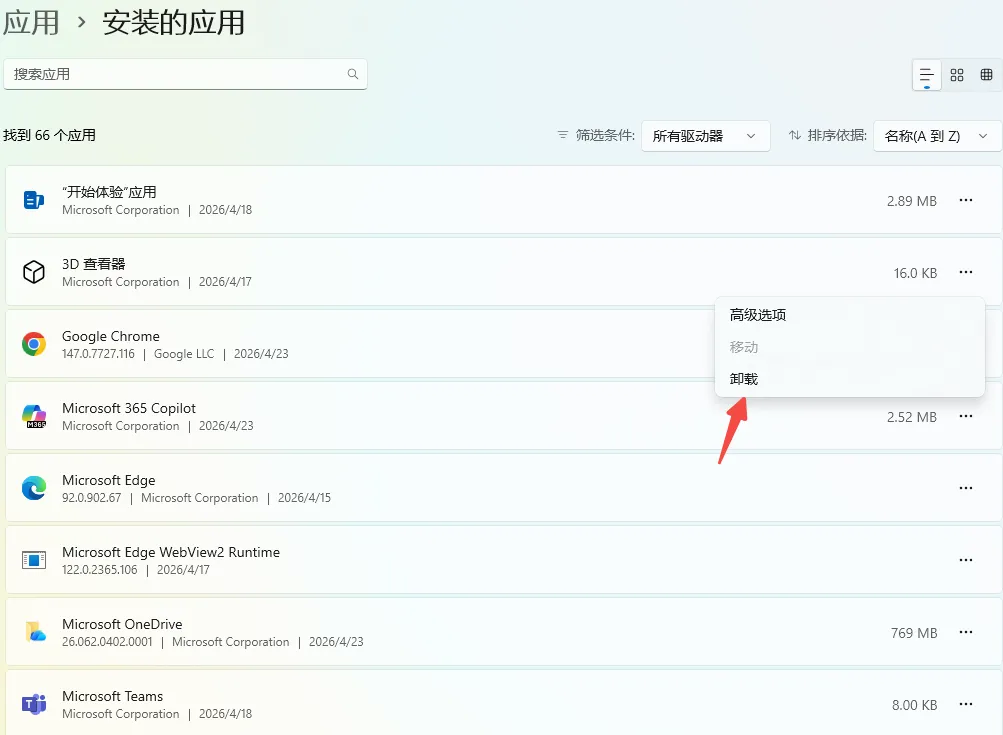This screenshot has height=735, width=1003.
Task: Select the Microsoft OneDrive app name
Action: tap(122, 624)
